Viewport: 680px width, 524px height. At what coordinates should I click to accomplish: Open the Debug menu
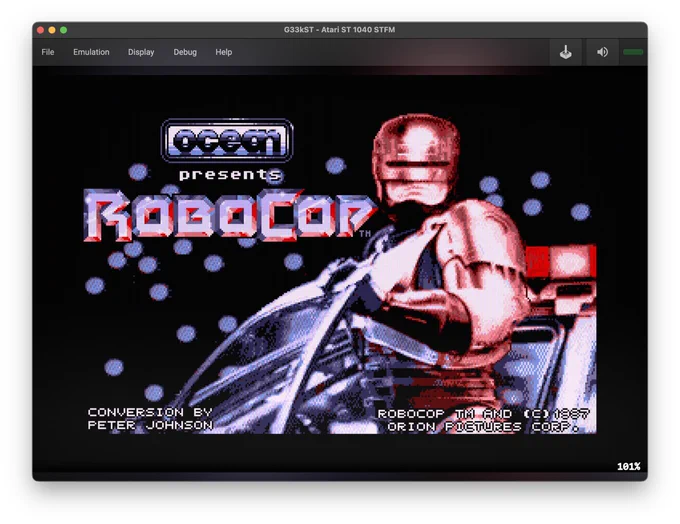point(185,52)
